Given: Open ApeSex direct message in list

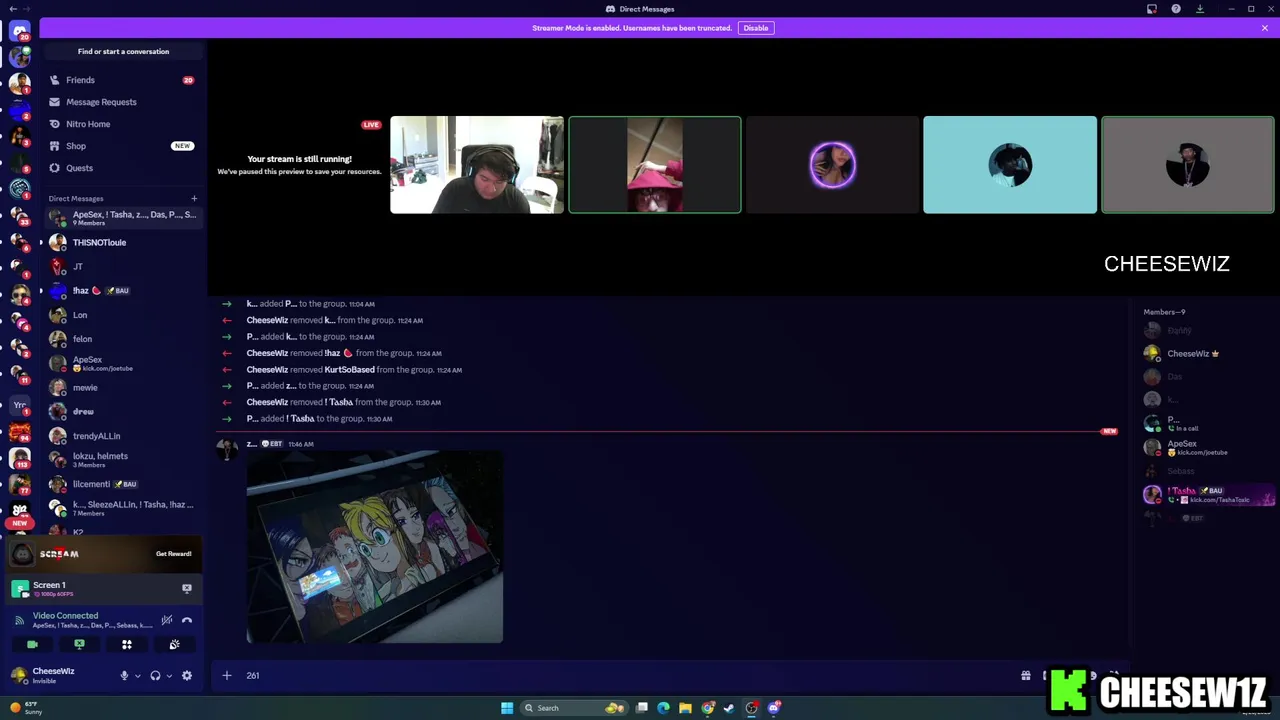Looking at the screenshot, I should [x=123, y=363].
